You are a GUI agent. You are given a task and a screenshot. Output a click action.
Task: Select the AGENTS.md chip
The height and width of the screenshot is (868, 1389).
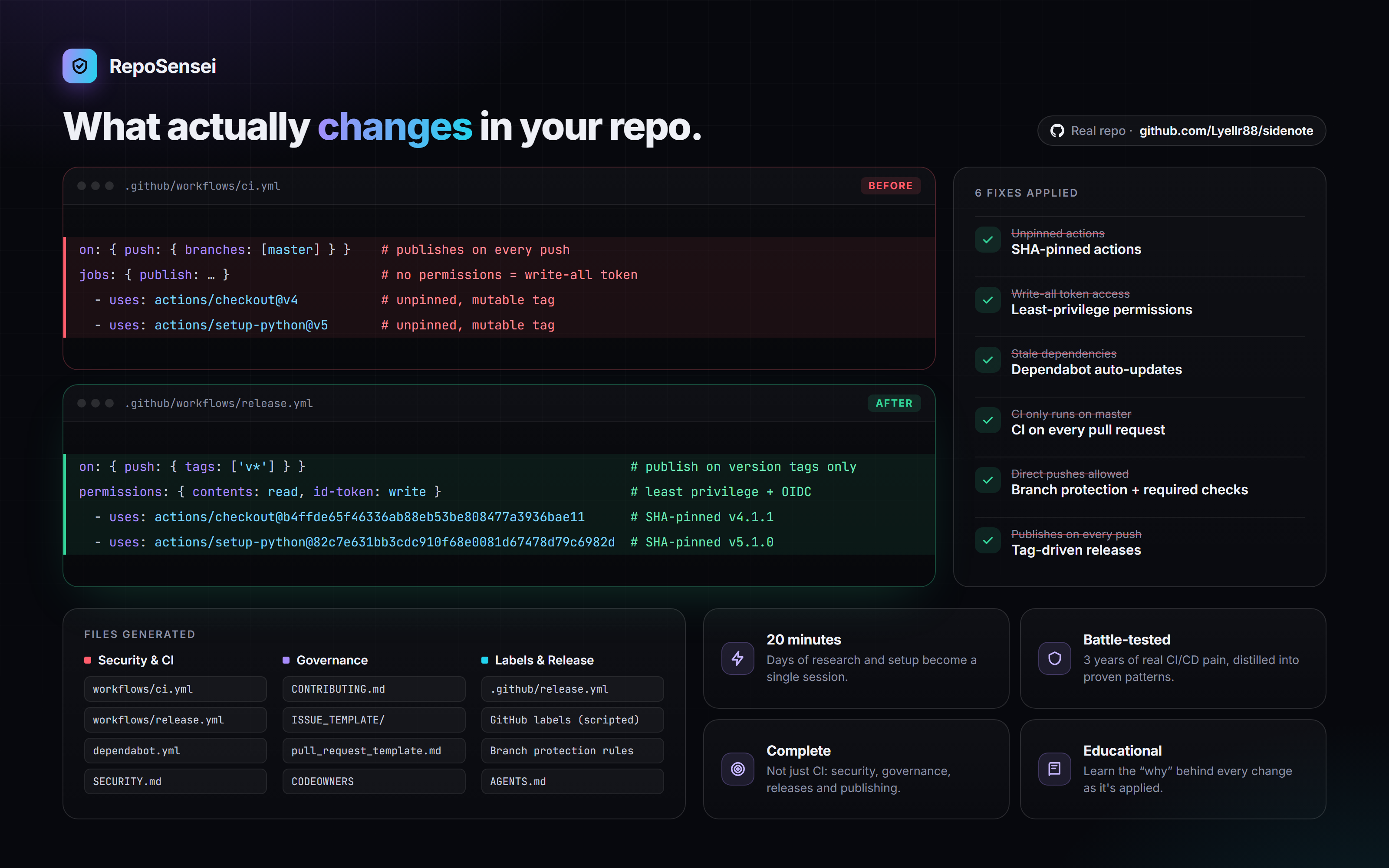tap(572, 782)
